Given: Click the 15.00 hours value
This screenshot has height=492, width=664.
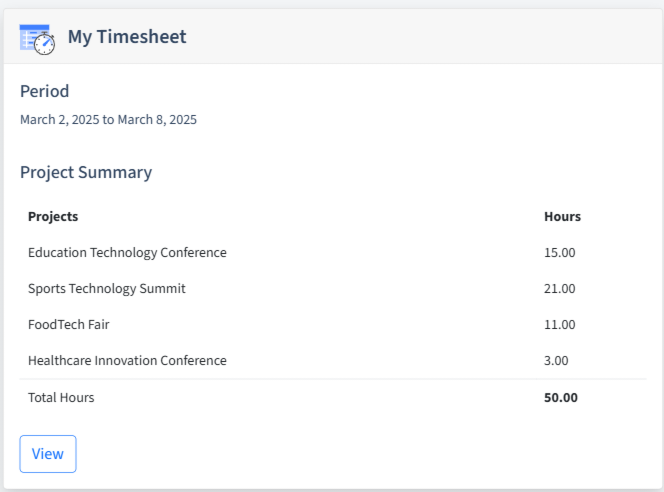Looking at the screenshot, I should [x=559, y=253].
